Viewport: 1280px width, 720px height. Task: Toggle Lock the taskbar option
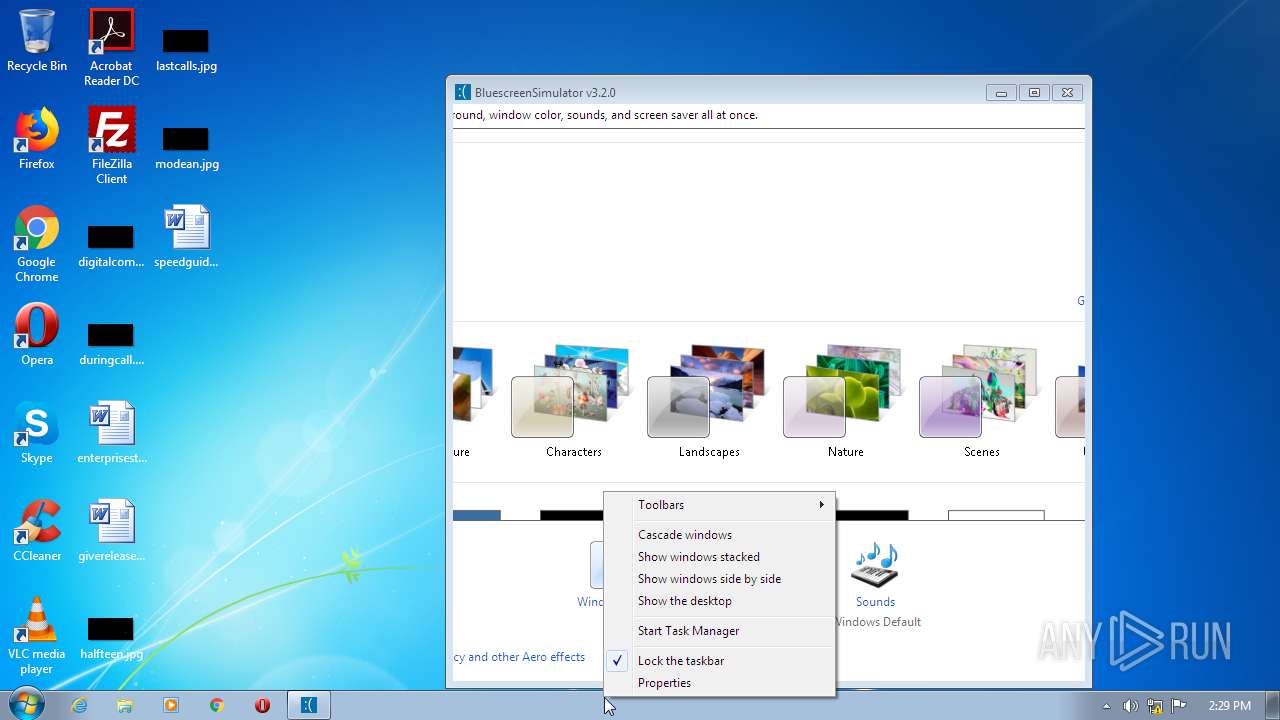719,661
